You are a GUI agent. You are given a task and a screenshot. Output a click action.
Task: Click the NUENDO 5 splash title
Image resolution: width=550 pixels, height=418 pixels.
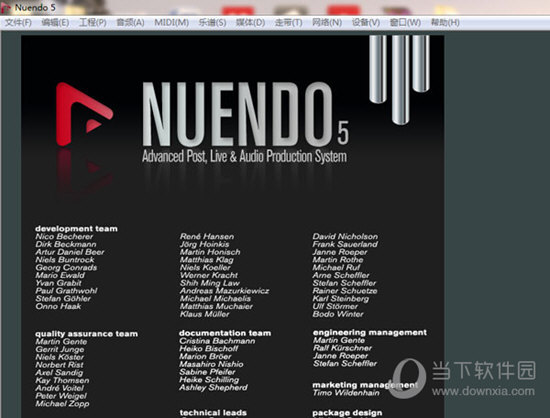coord(245,114)
